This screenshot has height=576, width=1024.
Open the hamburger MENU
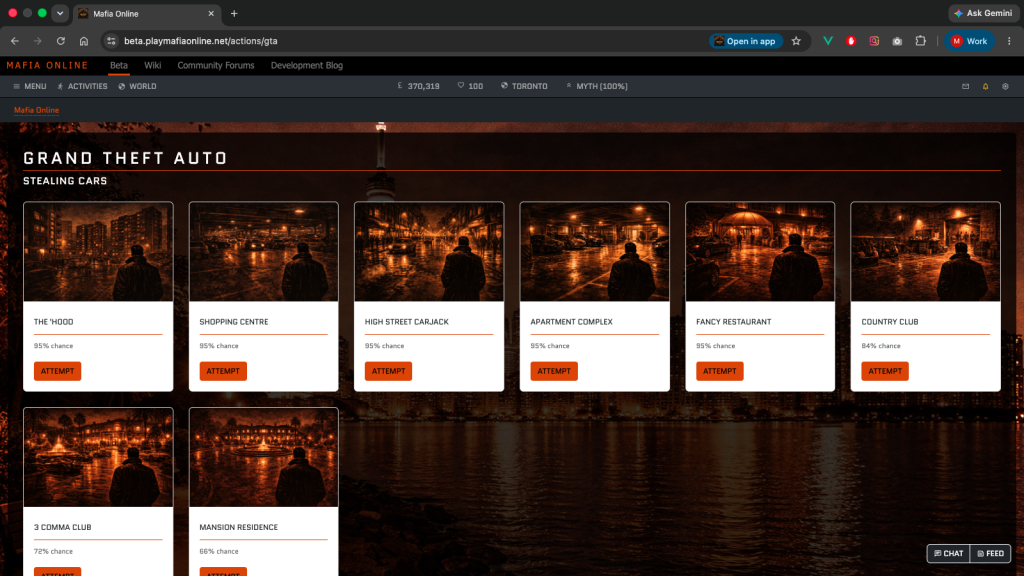(29, 86)
